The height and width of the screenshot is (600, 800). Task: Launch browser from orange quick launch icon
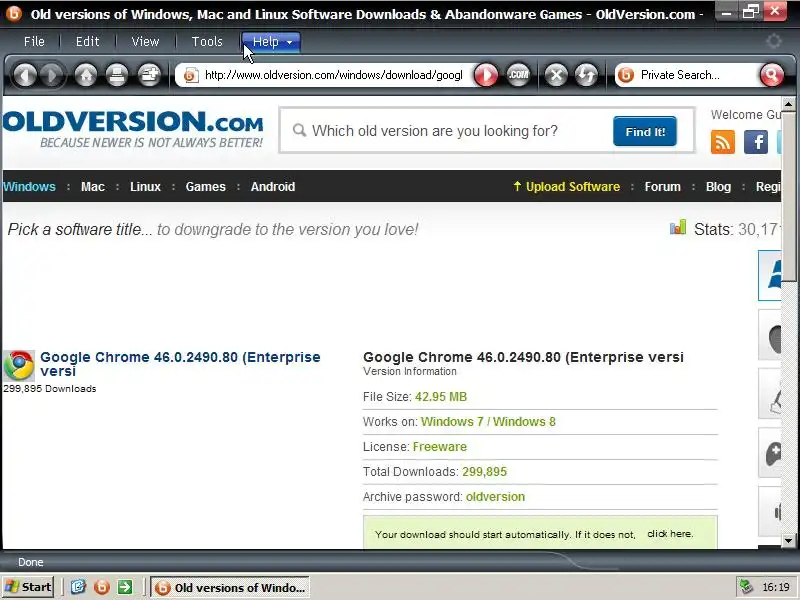tap(102, 587)
